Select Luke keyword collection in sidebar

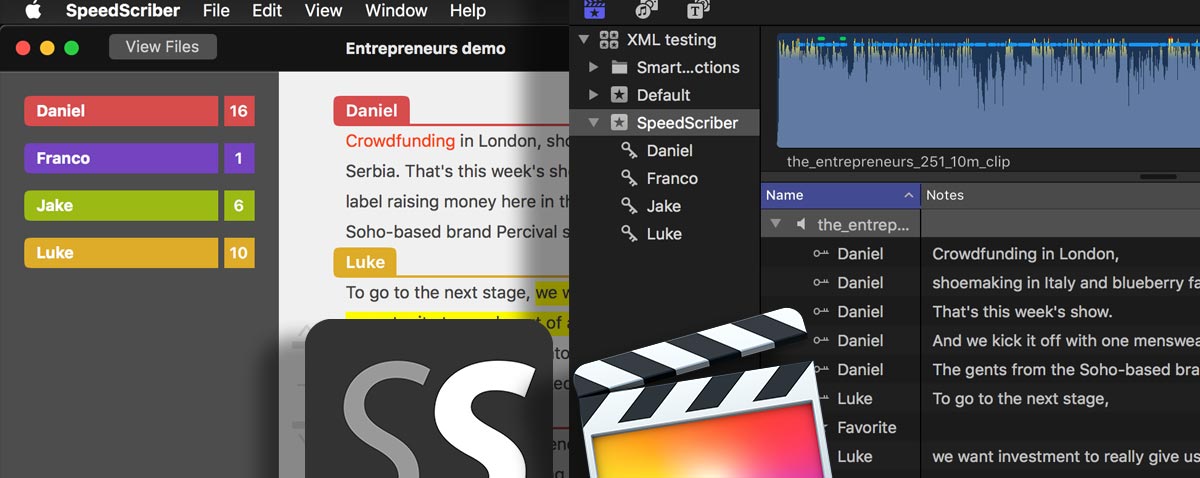pyautogui.click(x=664, y=234)
